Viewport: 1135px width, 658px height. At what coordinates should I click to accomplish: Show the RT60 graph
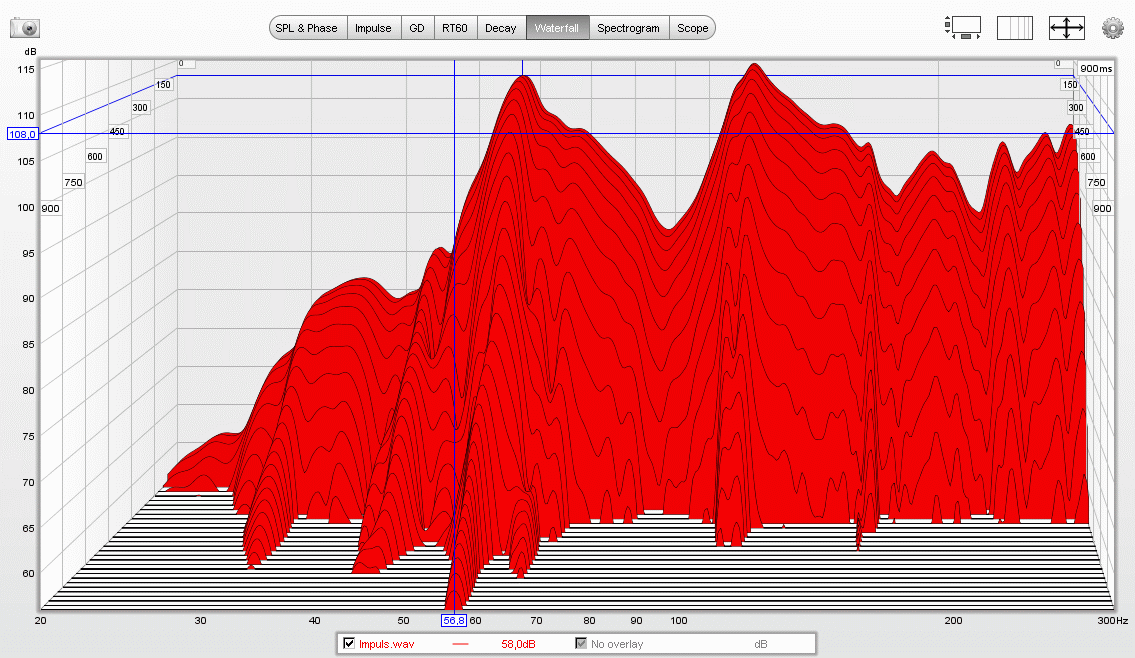point(454,28)
